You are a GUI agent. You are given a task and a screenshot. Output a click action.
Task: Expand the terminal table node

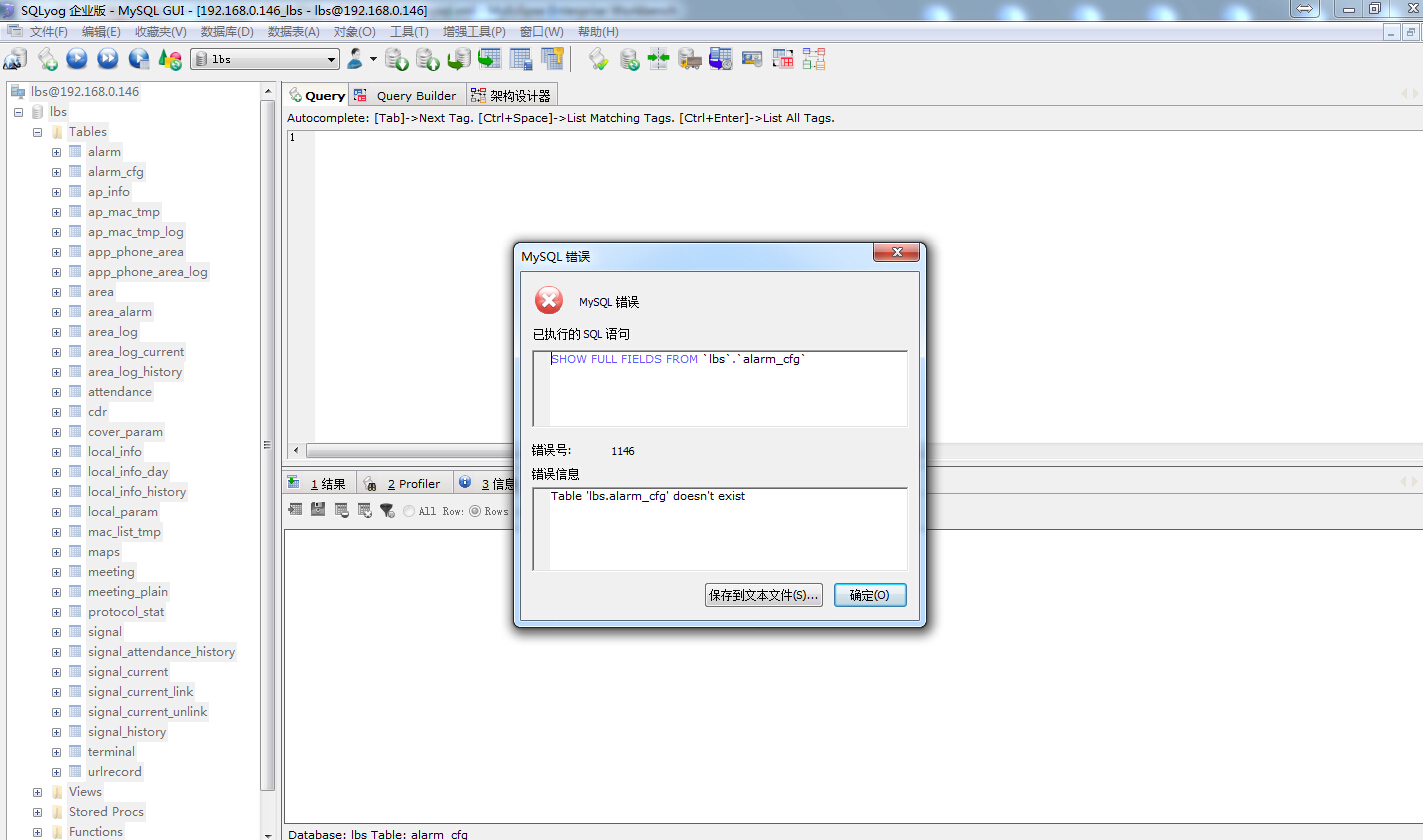point(56,752)
